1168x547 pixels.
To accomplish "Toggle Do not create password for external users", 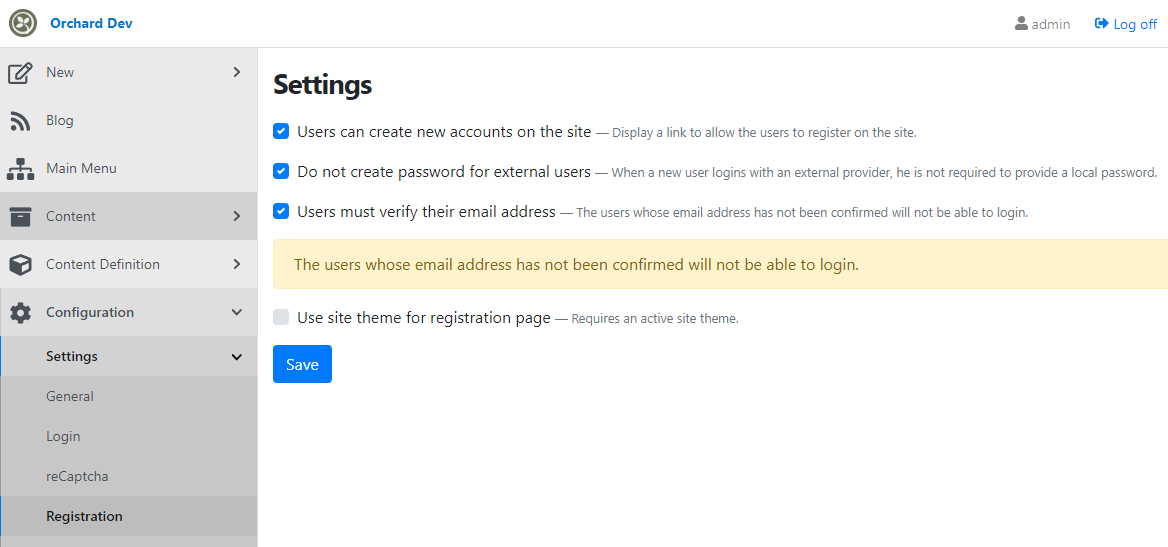I will click(x=281, y=171).
